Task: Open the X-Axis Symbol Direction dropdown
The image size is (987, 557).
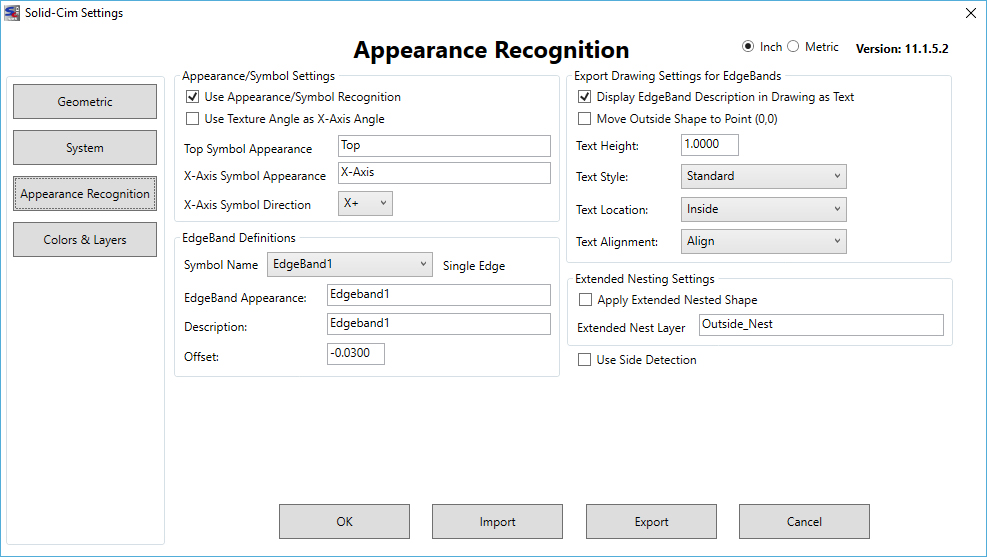Action: click(x=365, y=204)
